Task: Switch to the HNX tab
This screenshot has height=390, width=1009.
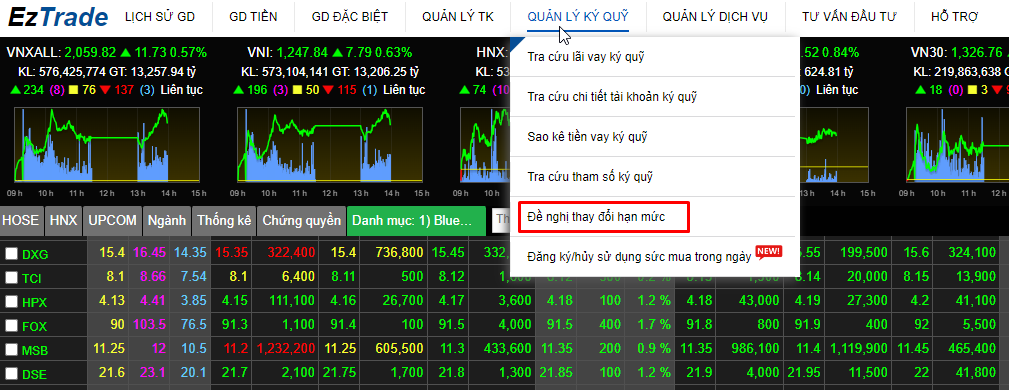Action: click(63, 221)
